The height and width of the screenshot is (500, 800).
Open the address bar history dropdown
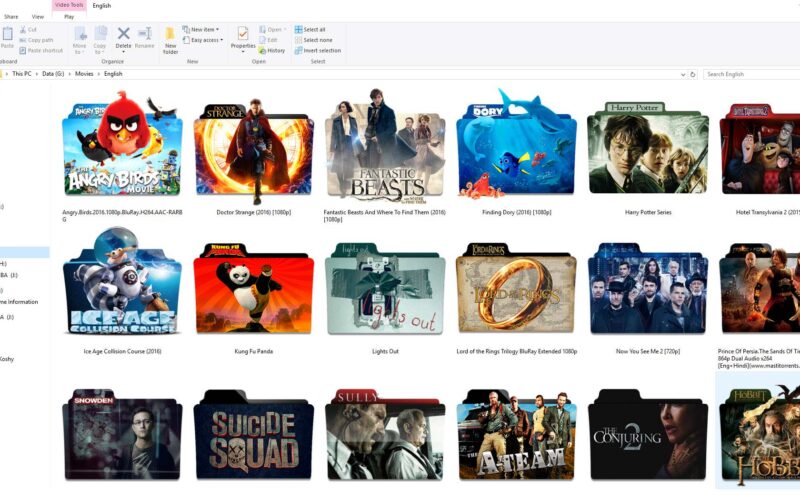coord(682,74)
